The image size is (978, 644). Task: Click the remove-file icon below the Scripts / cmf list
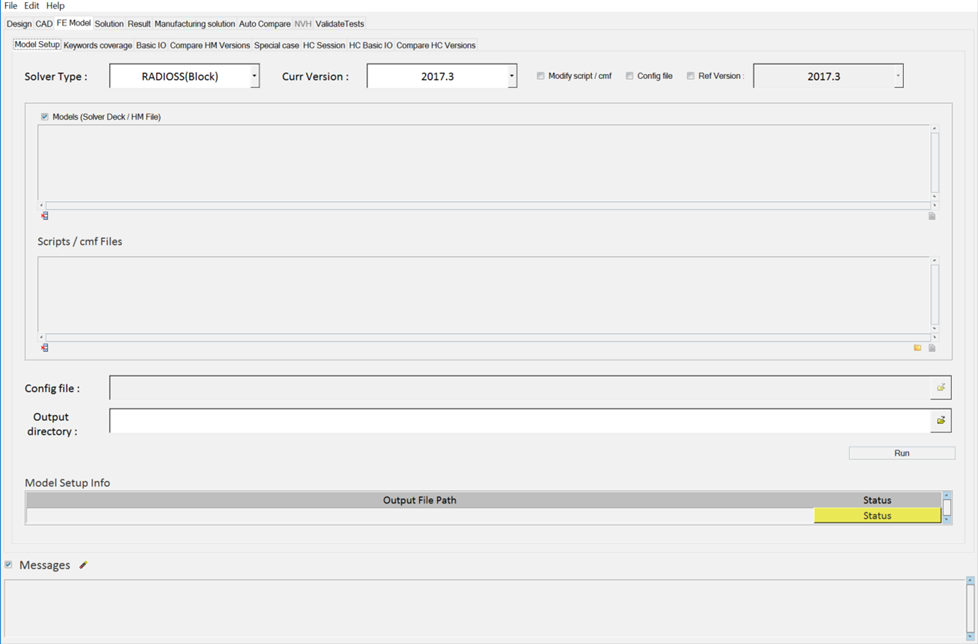[x=44, y=348]
